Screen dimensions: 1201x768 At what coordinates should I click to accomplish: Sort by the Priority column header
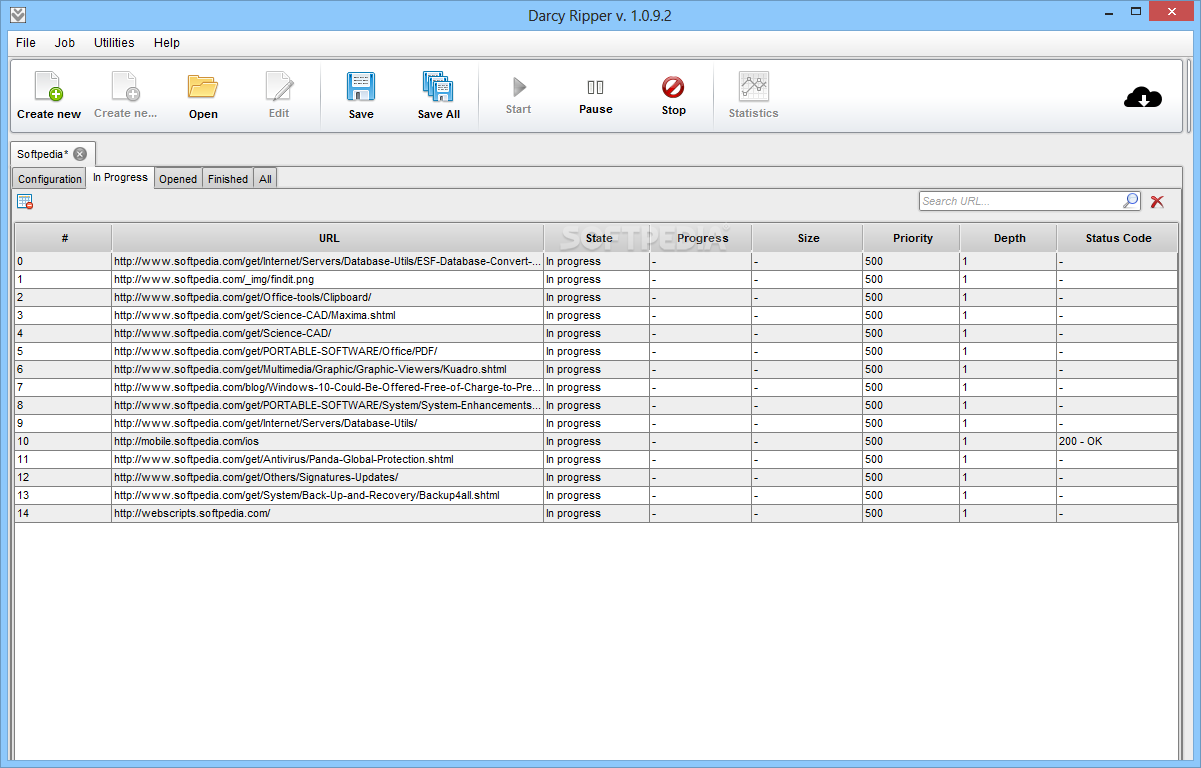912,238
